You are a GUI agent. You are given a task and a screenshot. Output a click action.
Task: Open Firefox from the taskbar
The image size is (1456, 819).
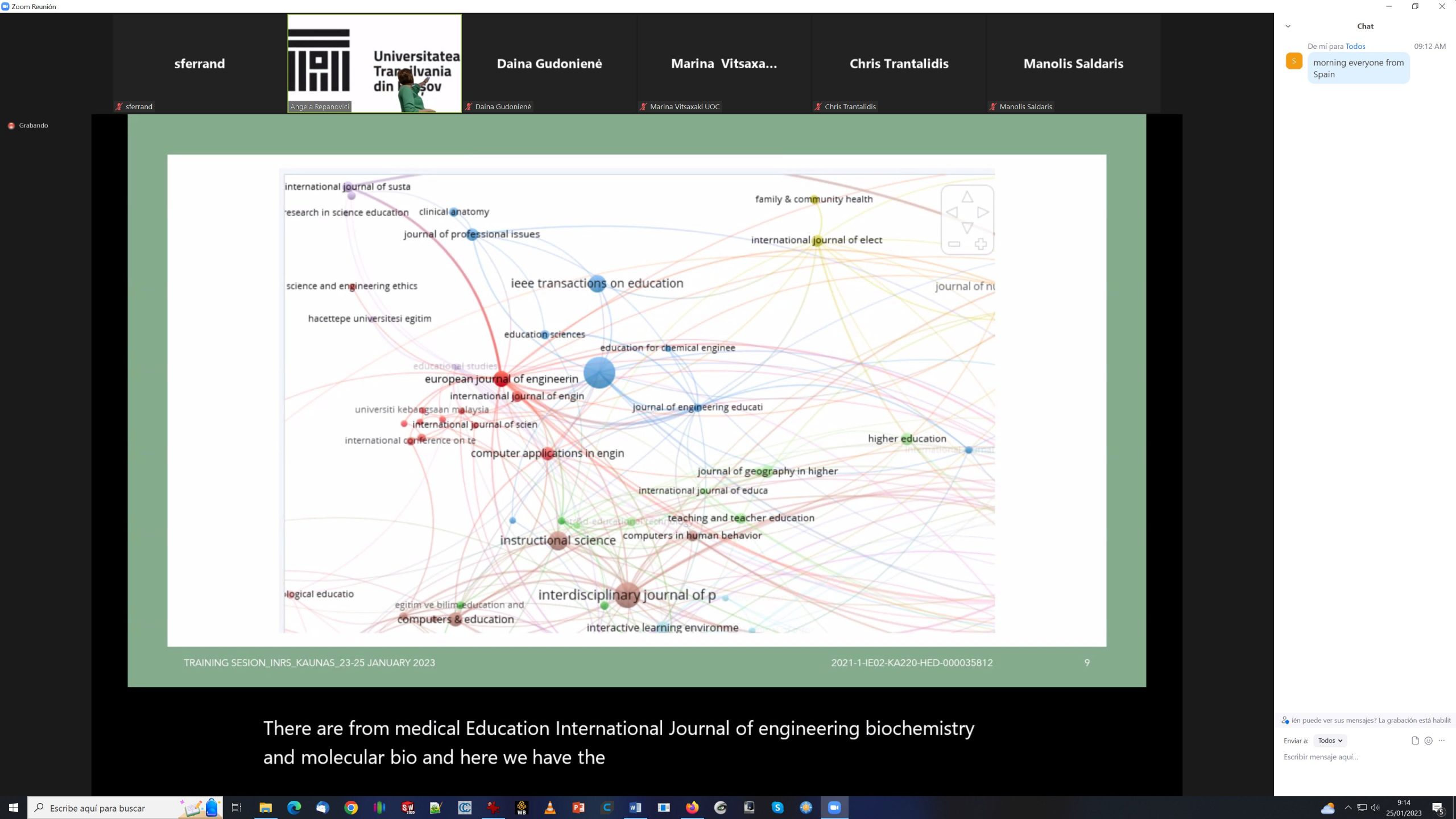(x=692, y=808)
